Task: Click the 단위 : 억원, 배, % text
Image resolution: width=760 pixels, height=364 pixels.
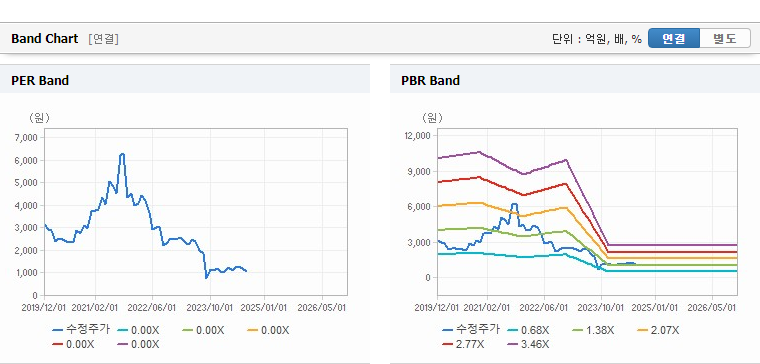Action: coord(597,39)
